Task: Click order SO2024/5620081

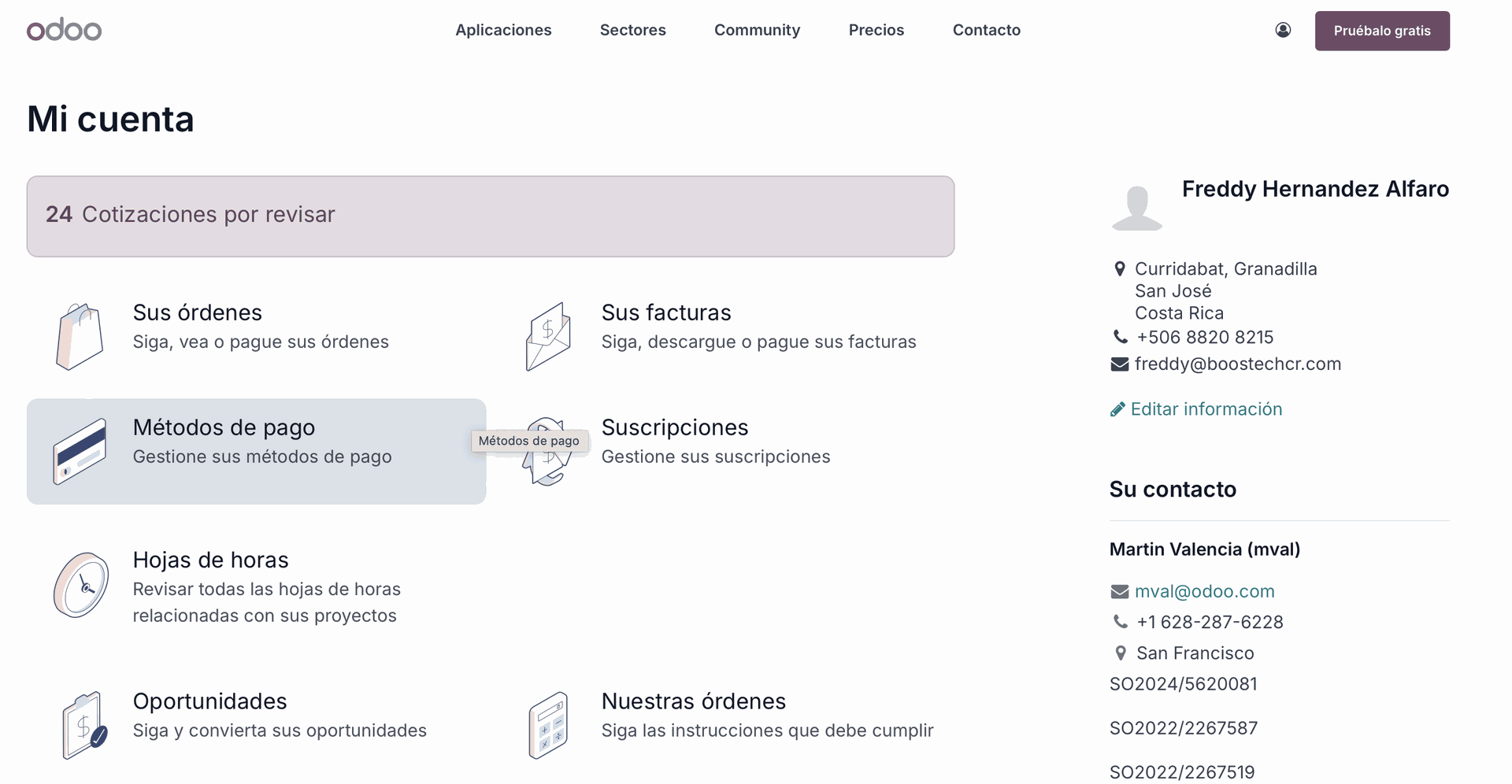Action: pyautogui.click(x=1184, y=684)
